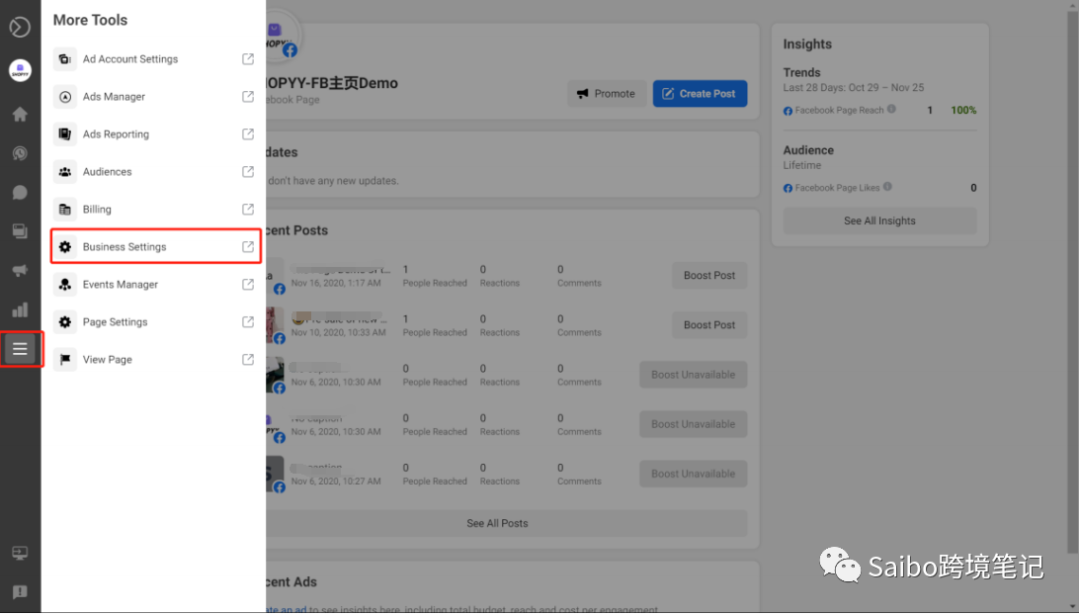Click 'Facebook Page Reach' label
Viewport: 1080px width, 615px height.
coord(839,110)
